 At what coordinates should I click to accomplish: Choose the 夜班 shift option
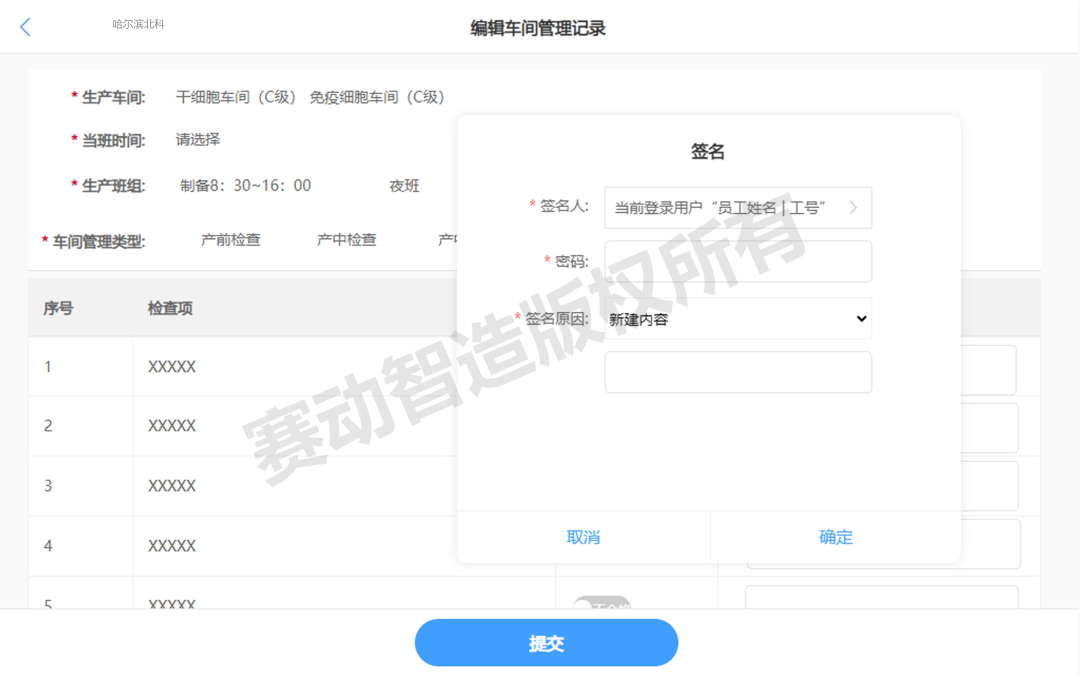pyautogui.click(x=404, y=185)
